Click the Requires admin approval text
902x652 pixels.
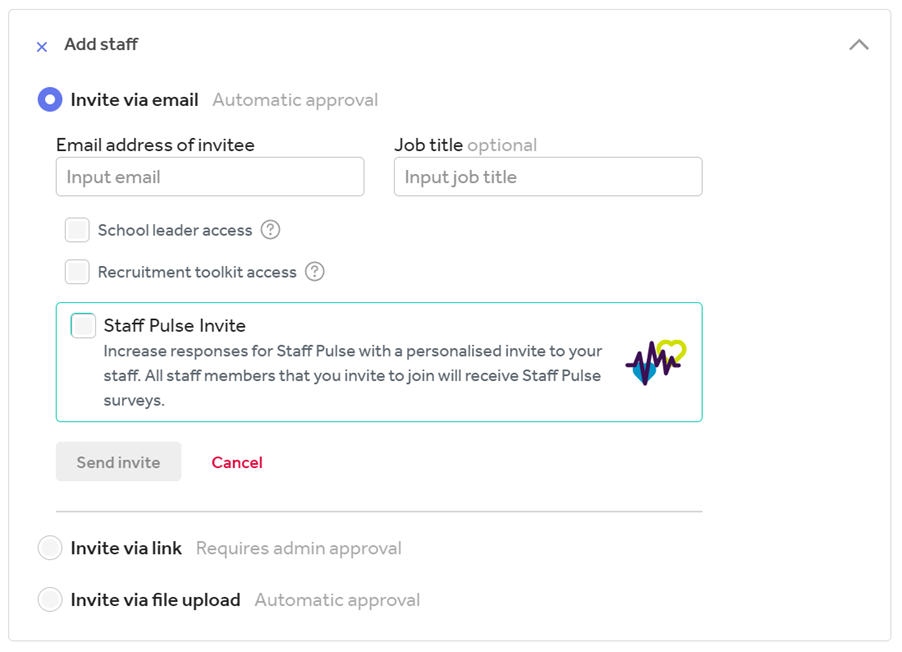[297, 548]
